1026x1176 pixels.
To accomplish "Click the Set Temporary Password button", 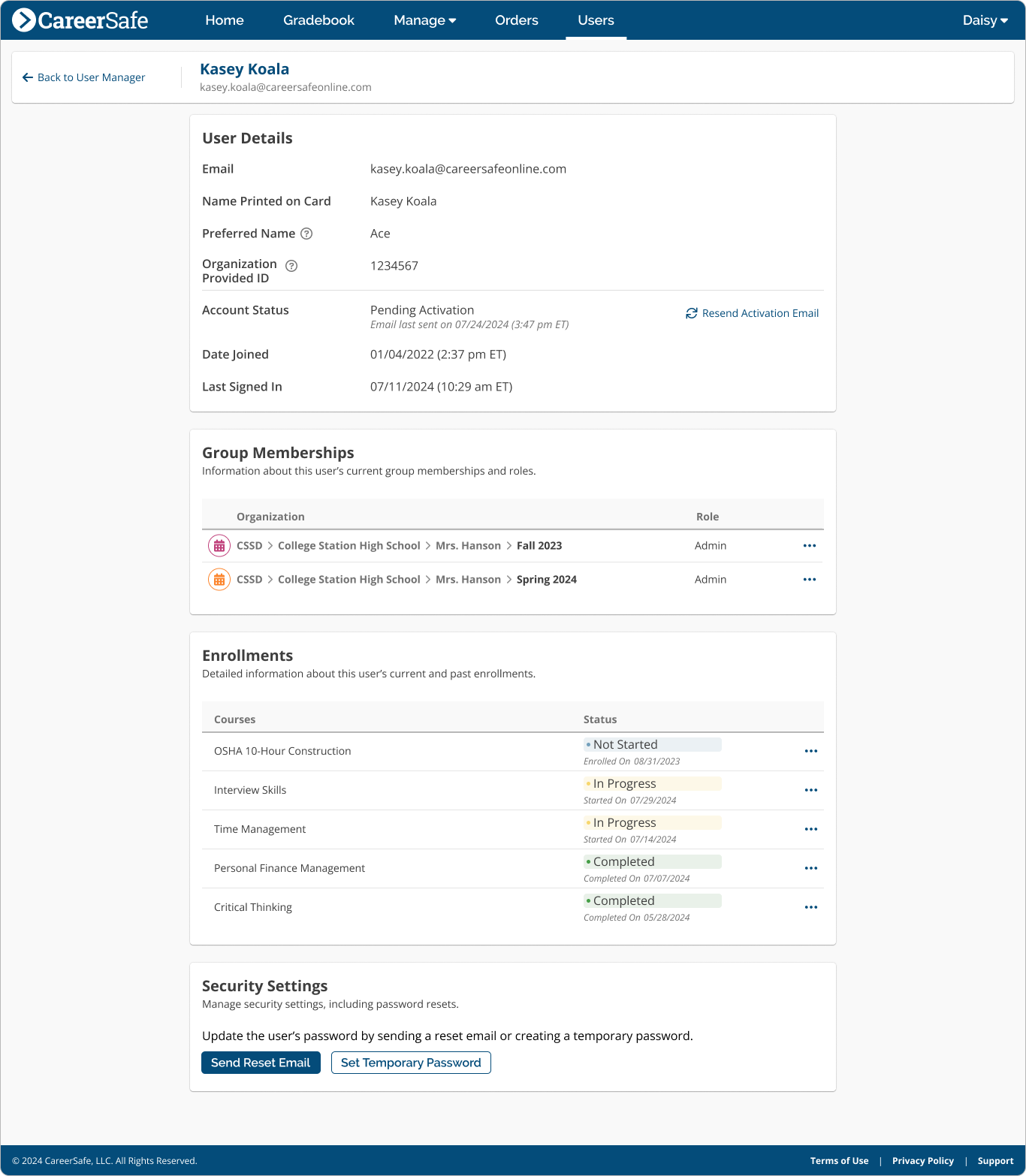I will (x=410, y=1063).
